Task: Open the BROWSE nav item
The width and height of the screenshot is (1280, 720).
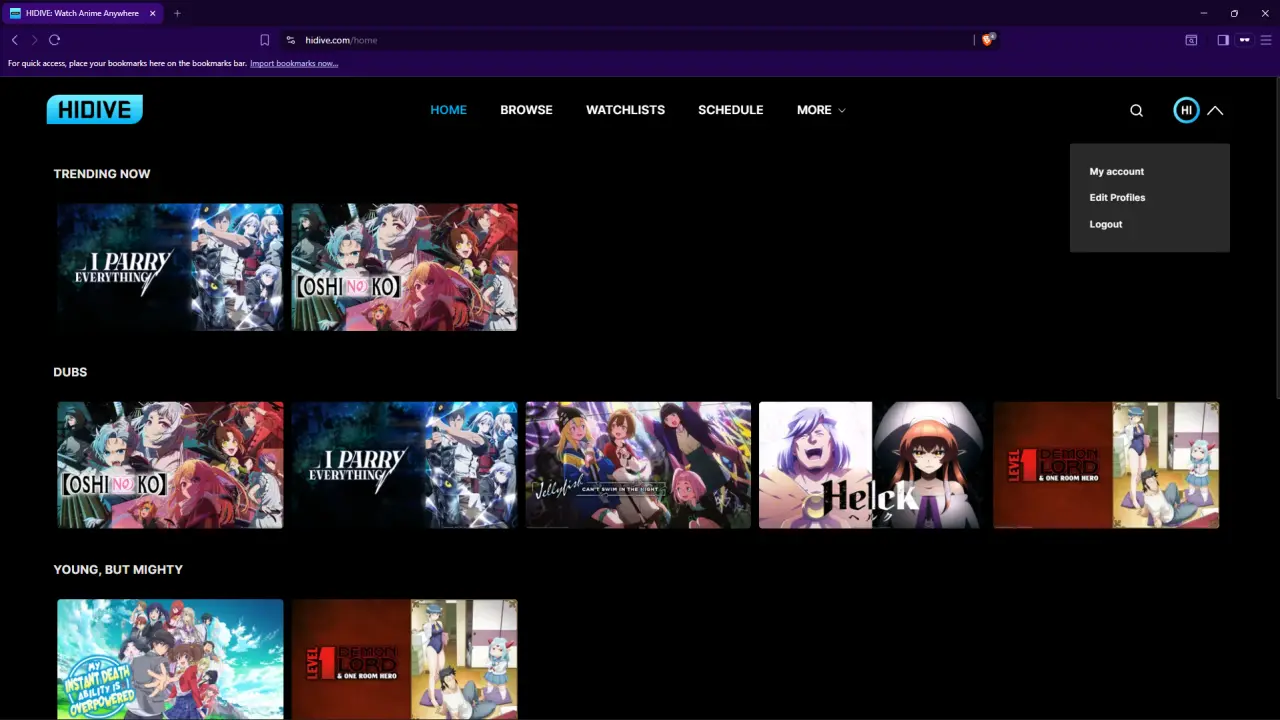Action: tap(526, 110)
